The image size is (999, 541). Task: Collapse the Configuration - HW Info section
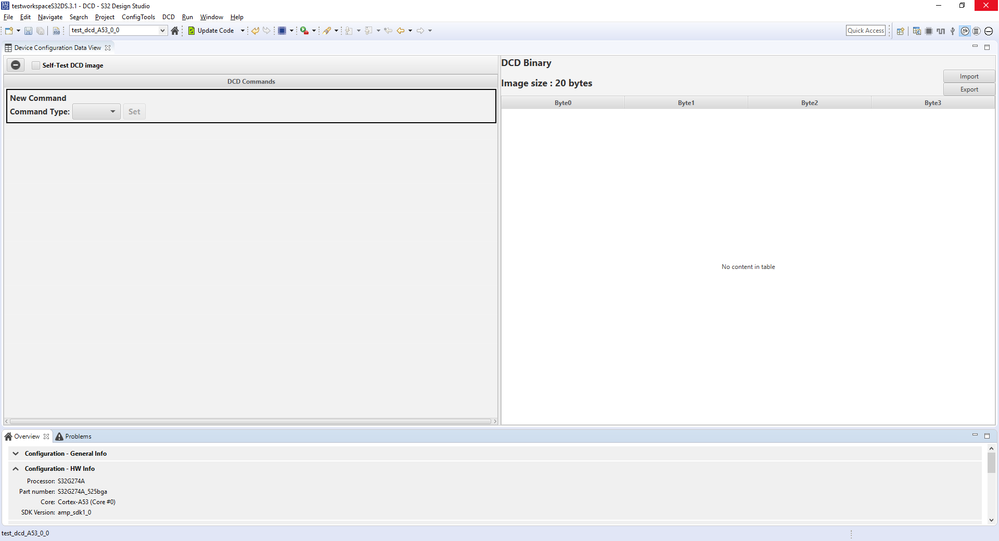pos(15,468)
